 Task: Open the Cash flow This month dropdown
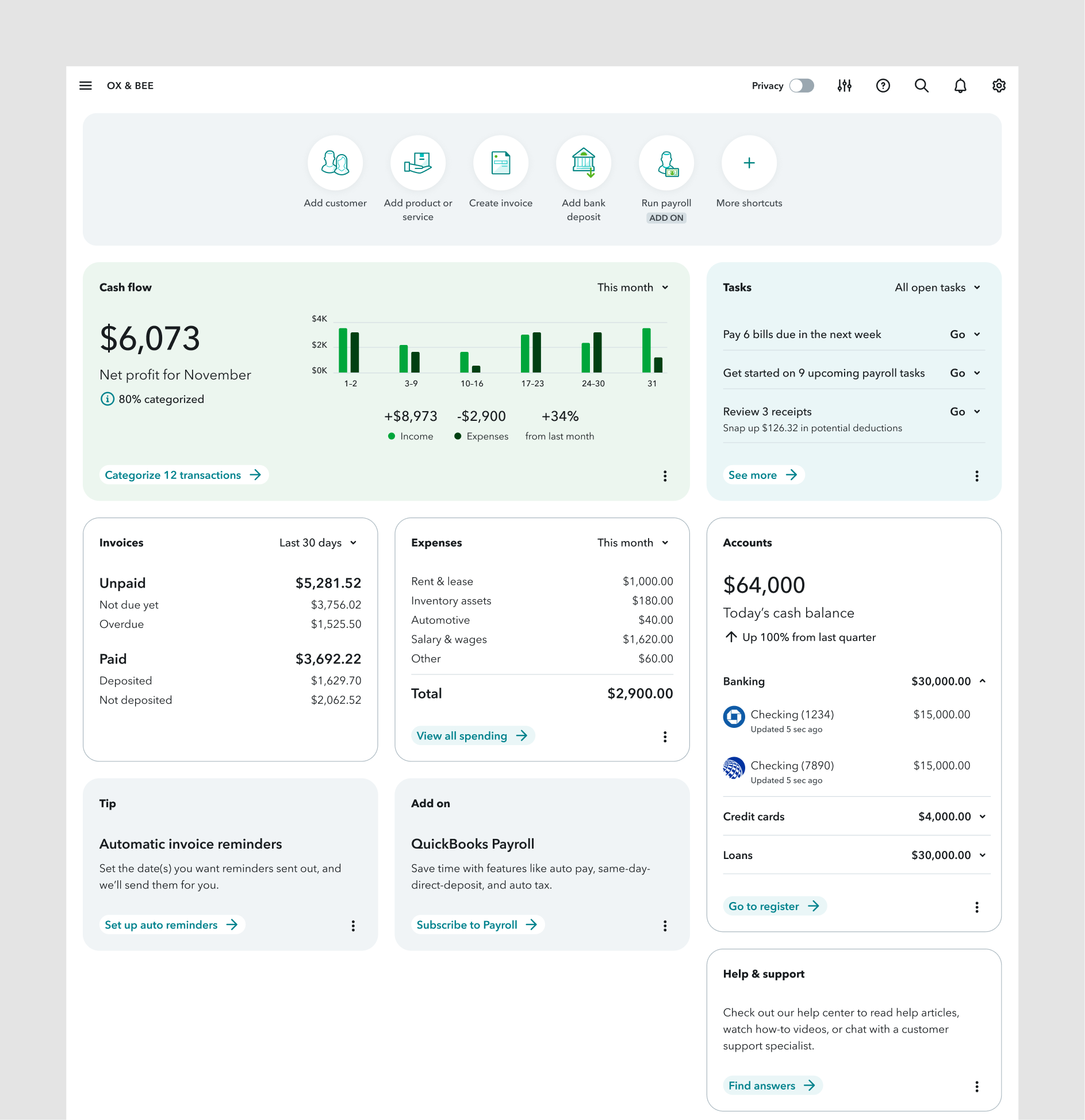tap(632, 287)
